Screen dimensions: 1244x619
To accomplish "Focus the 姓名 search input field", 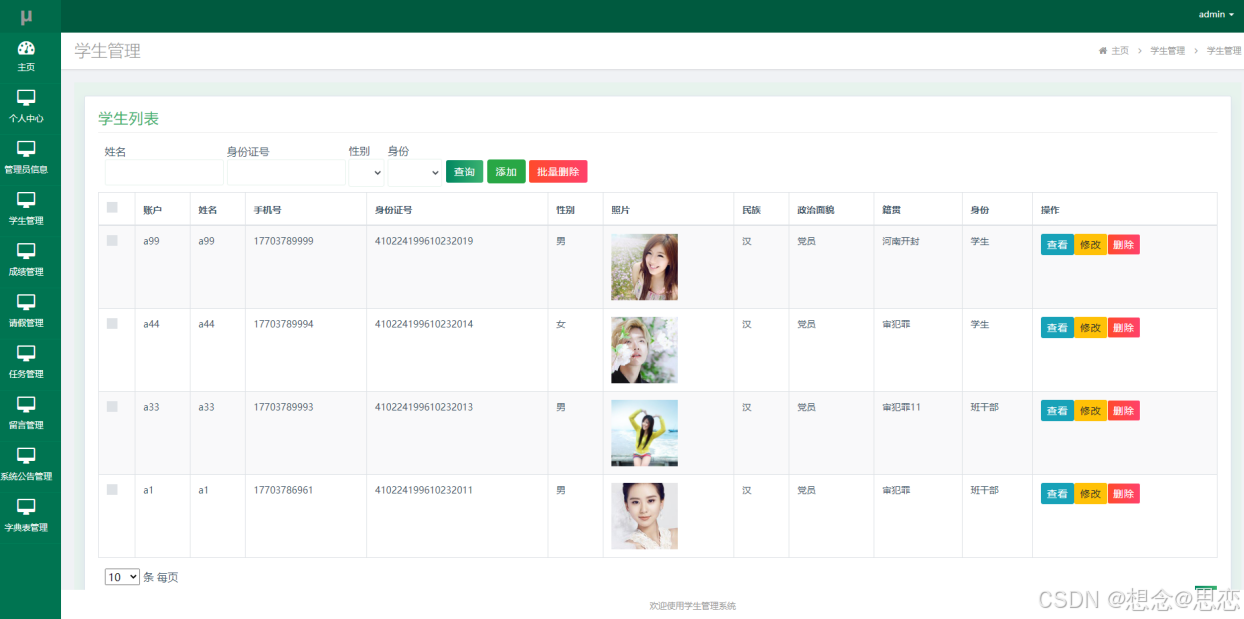I will 164,172.
